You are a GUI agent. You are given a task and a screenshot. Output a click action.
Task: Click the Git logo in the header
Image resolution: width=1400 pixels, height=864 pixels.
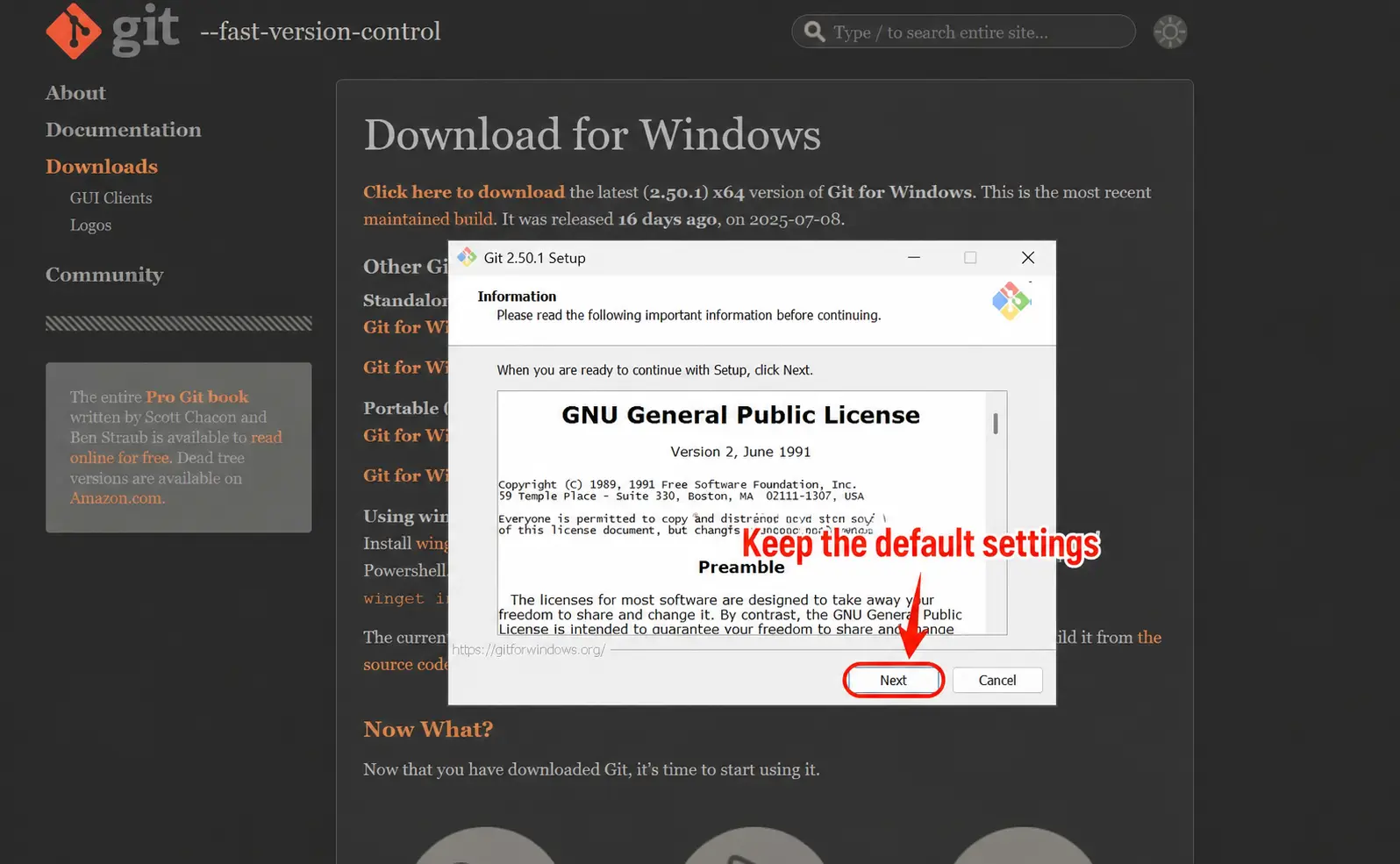click(x=112, y=31)
